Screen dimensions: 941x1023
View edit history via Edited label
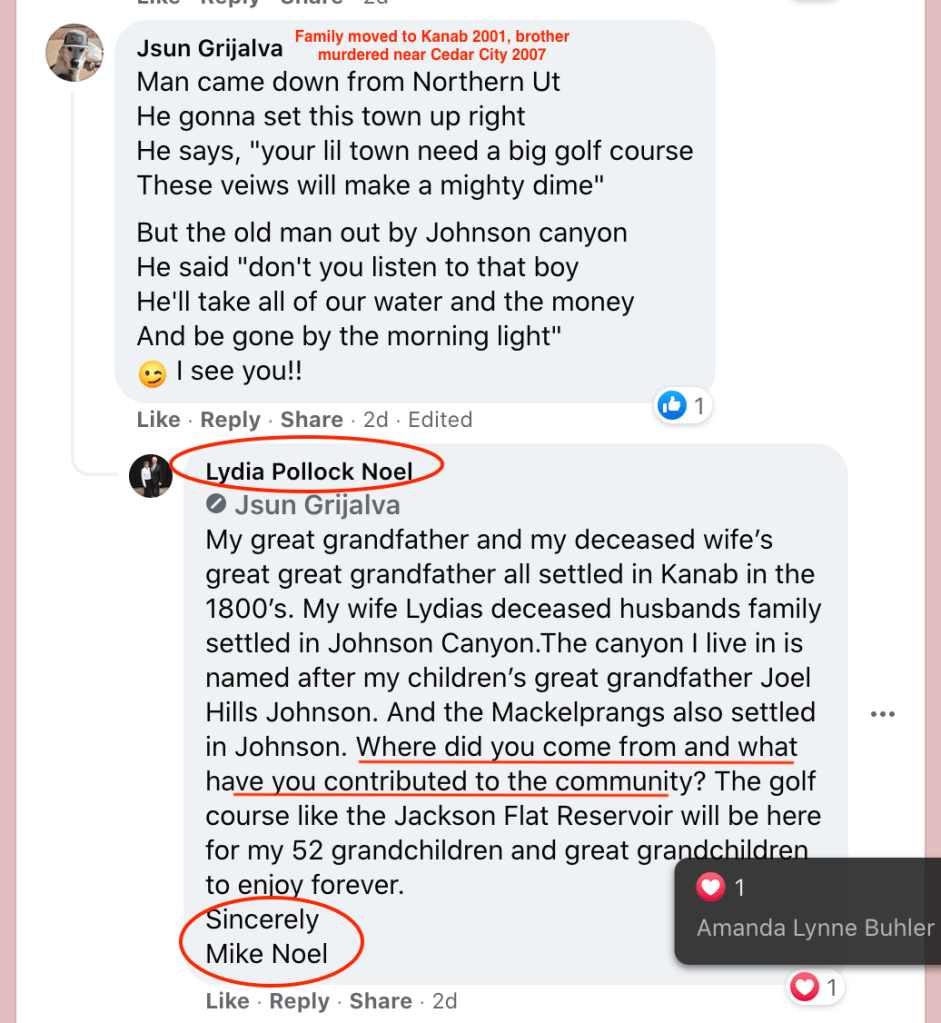point(440,420)
